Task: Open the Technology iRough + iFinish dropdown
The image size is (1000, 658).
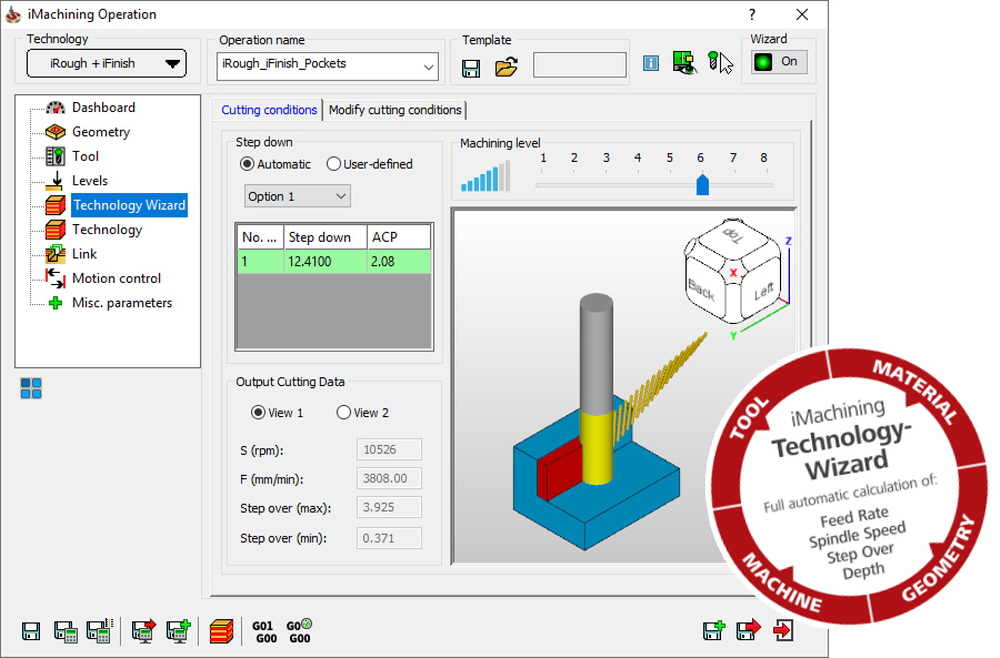Action: click(x=107, y=63)
